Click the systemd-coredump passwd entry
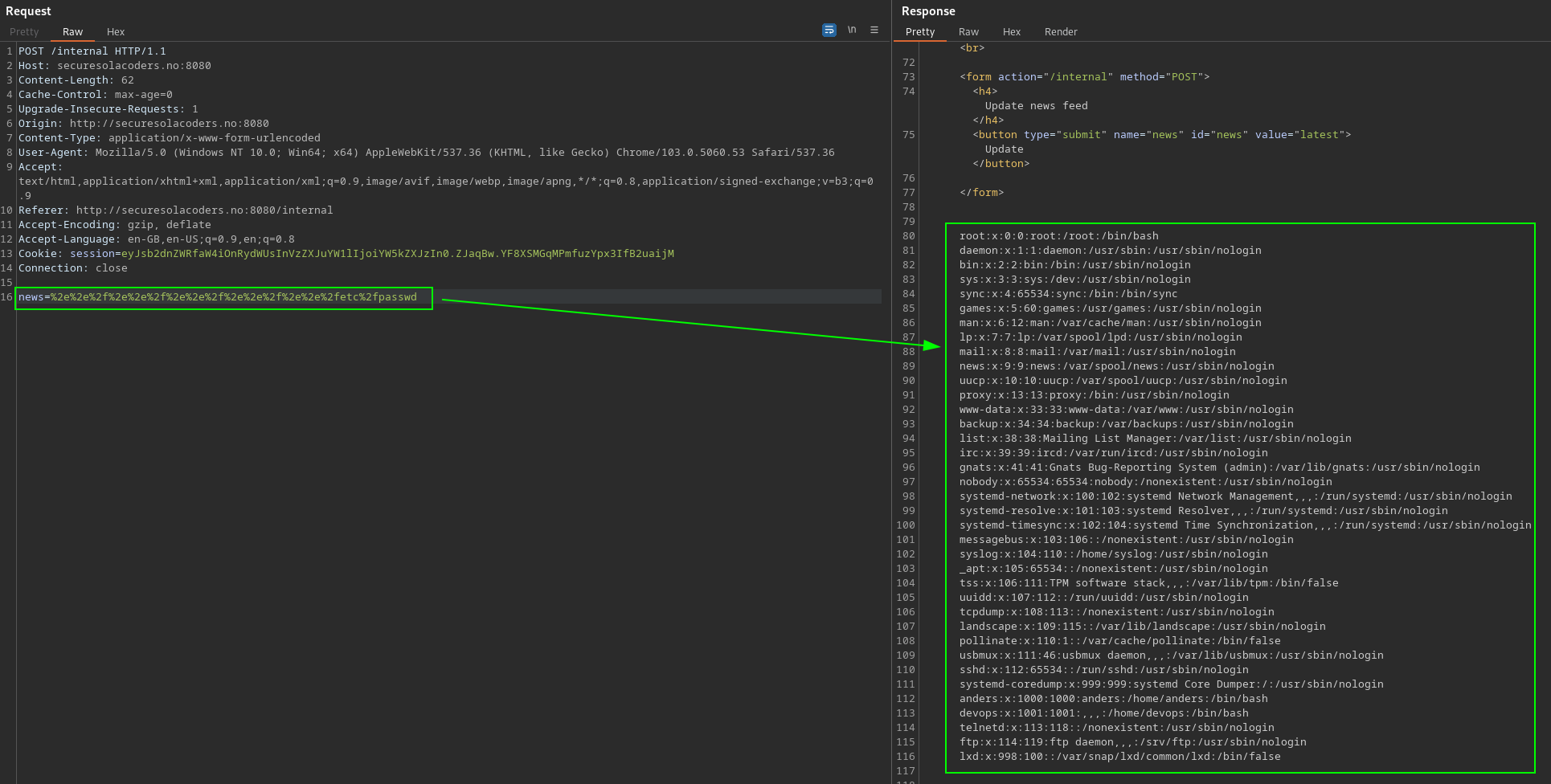The image size is (1551, 784). [x=1172, y=684]
